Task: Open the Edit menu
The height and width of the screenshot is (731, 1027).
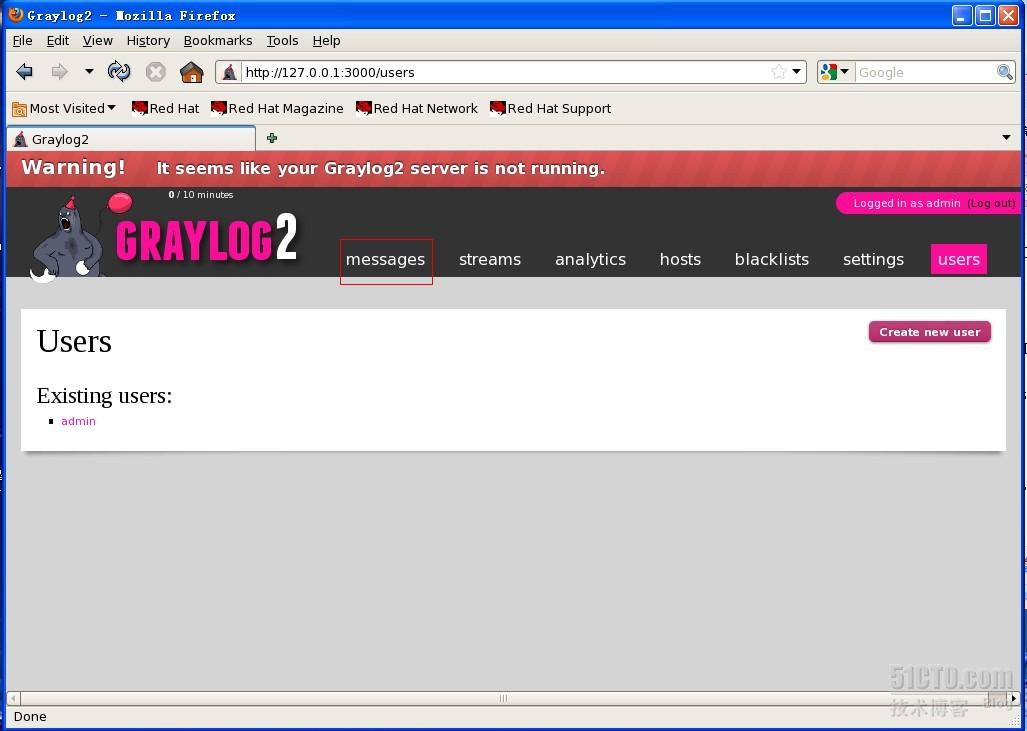Action: (x=58, y=41)
